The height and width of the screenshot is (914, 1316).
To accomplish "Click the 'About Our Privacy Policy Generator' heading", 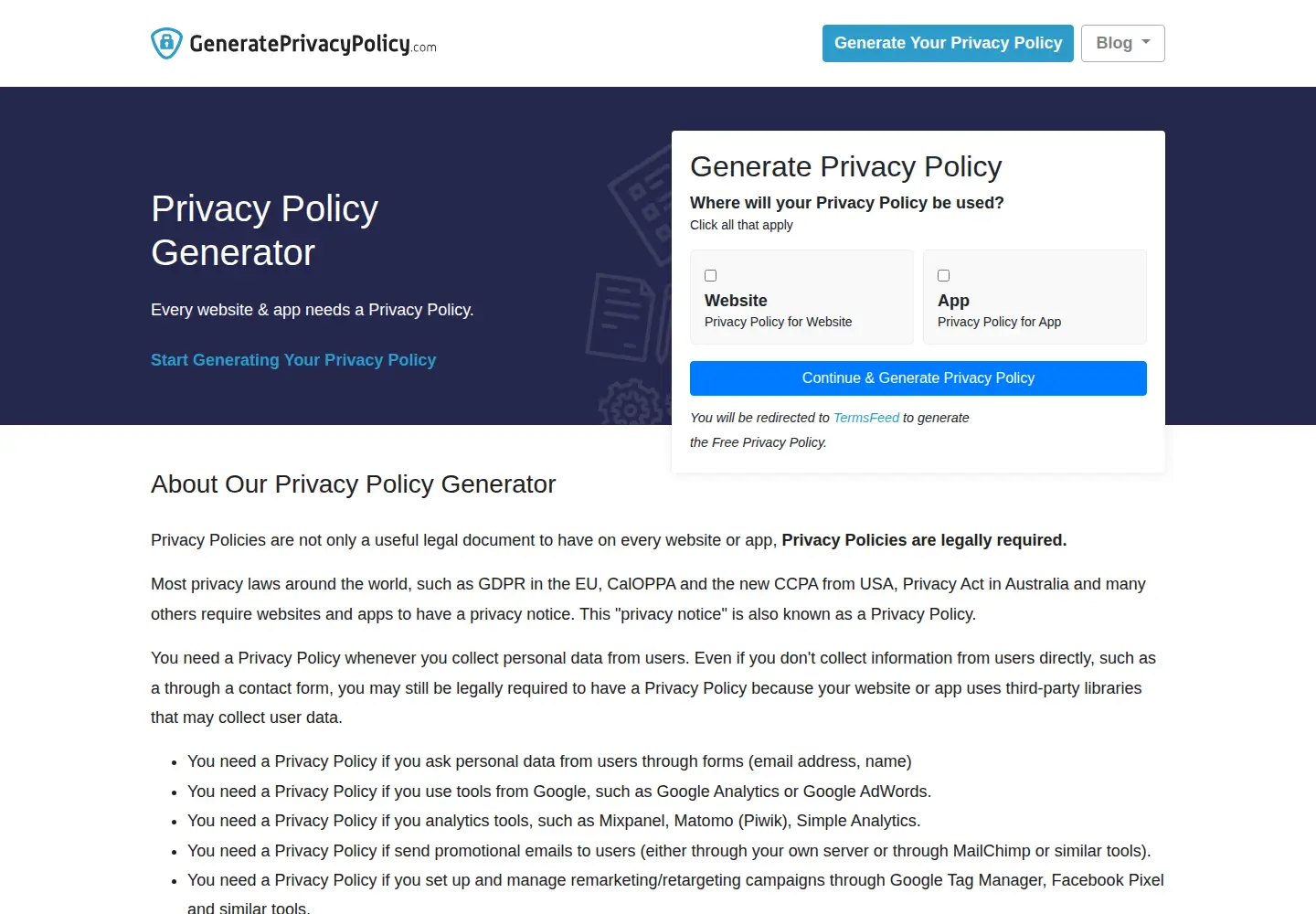I will pyautogui.click(x=353, y=484).
